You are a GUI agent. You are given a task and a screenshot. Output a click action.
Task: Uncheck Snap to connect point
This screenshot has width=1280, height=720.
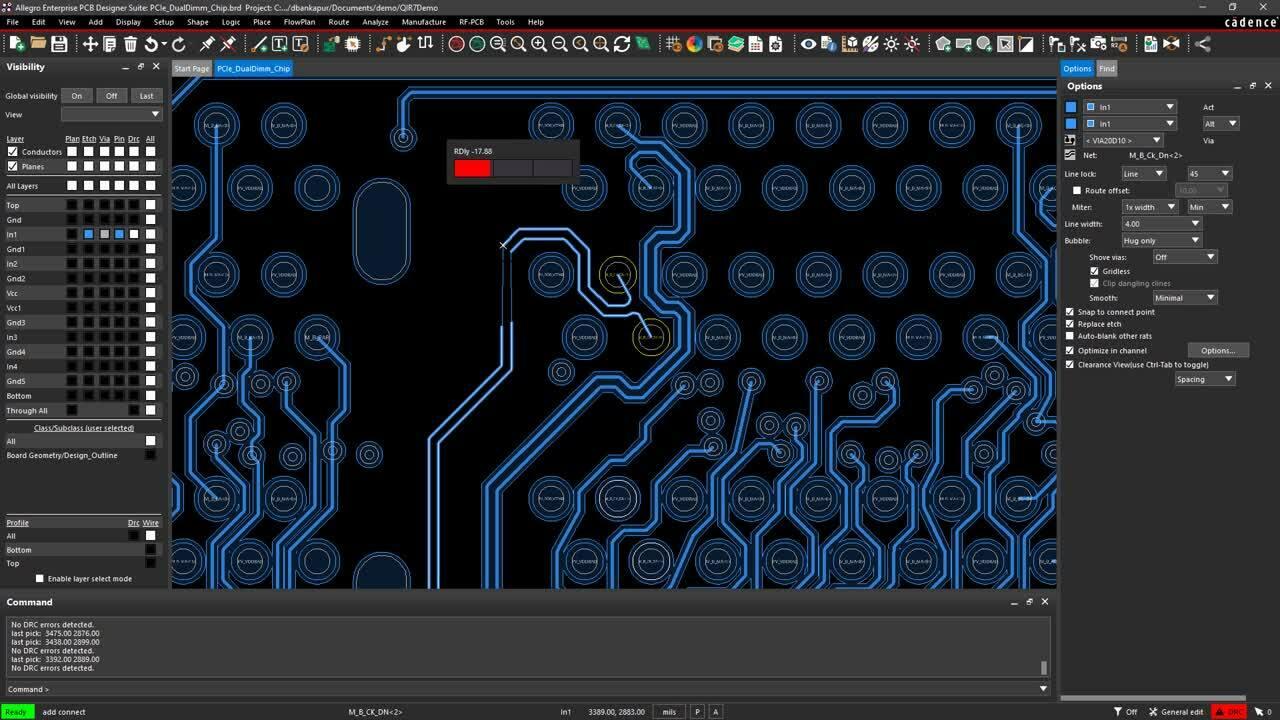[x=1070, y=312]
